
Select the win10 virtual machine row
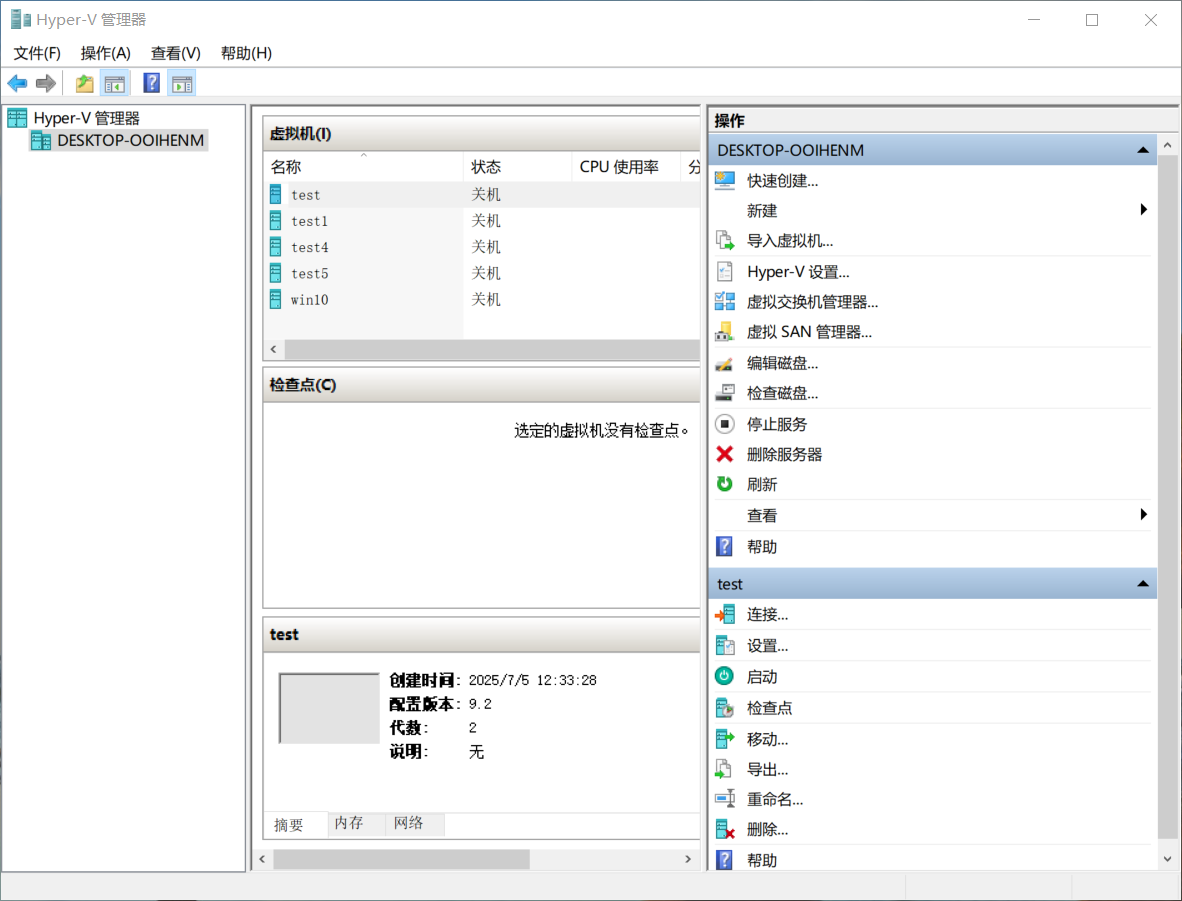click(310, 300)
